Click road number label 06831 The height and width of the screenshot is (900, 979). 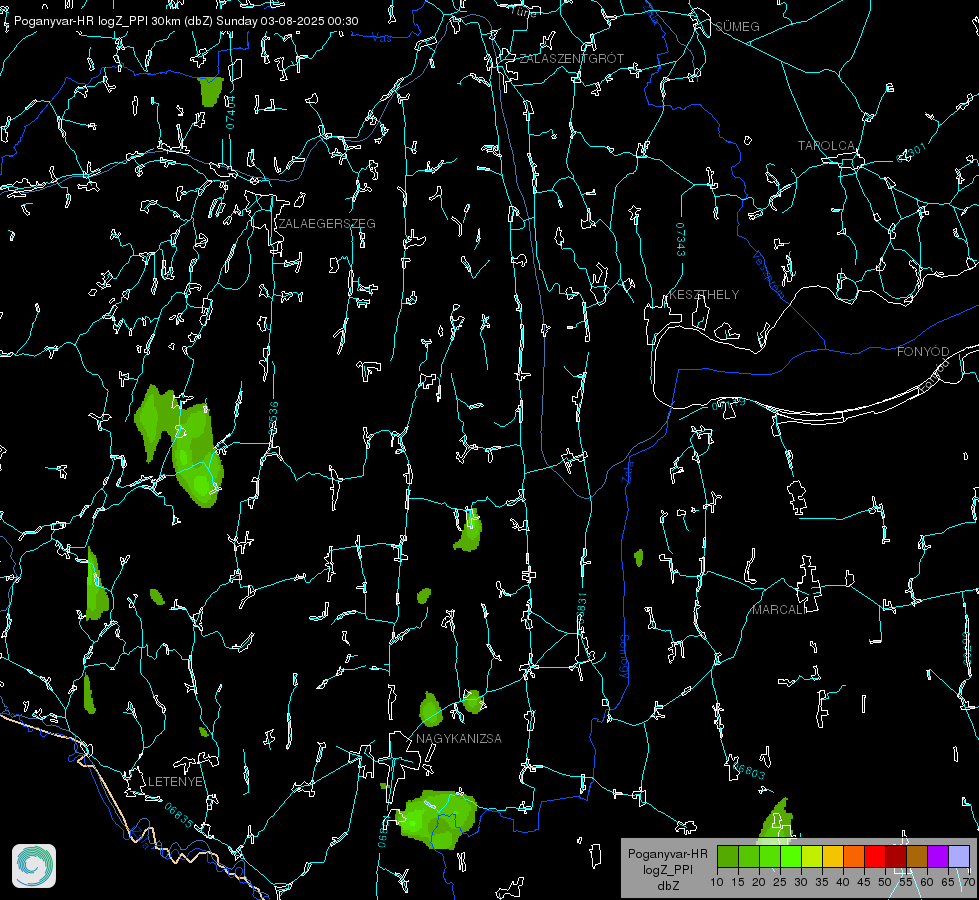581,610
